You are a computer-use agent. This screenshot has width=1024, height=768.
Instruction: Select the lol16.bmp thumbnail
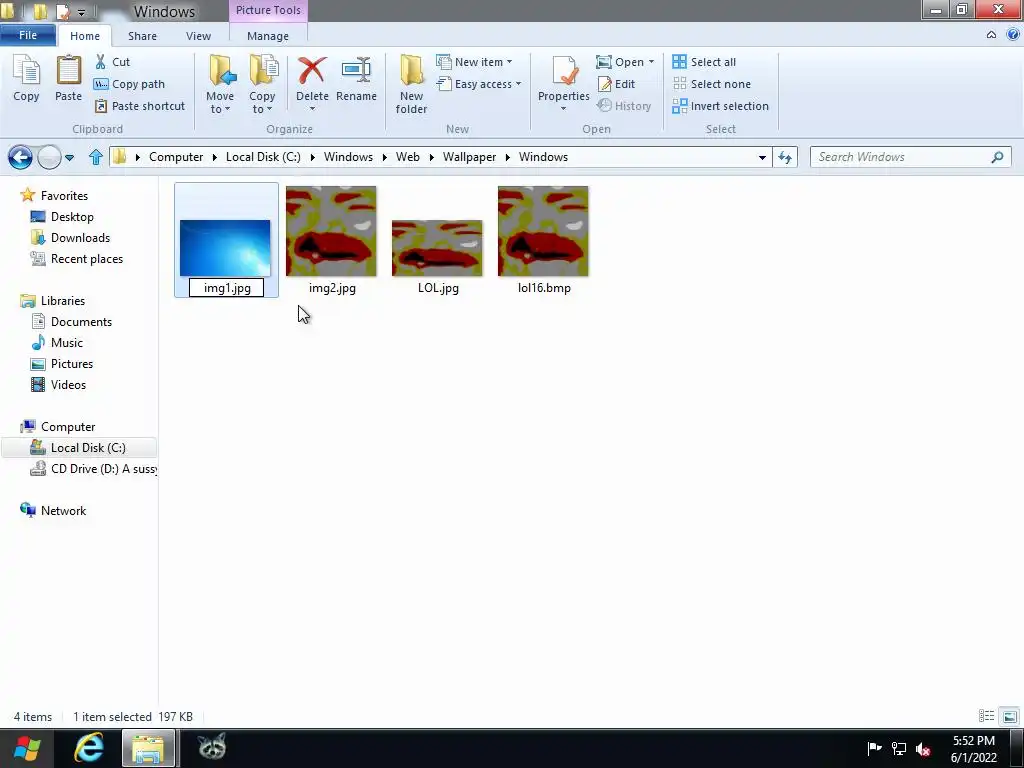(543, 231)
